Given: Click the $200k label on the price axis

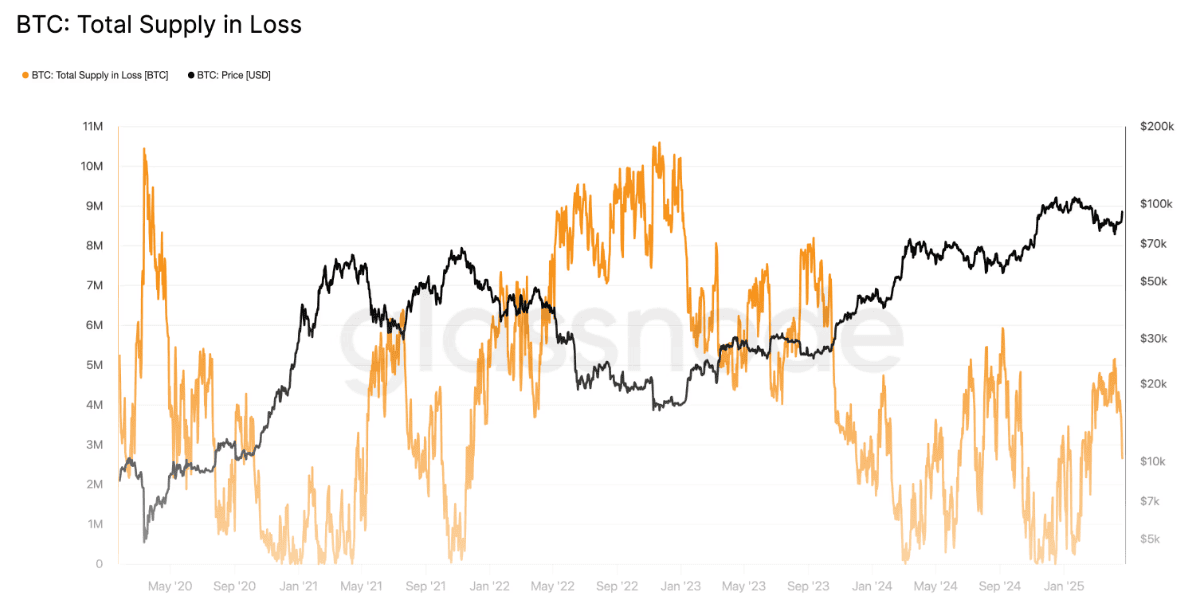Looking at the screenshot, I should tap(1156, 127).
